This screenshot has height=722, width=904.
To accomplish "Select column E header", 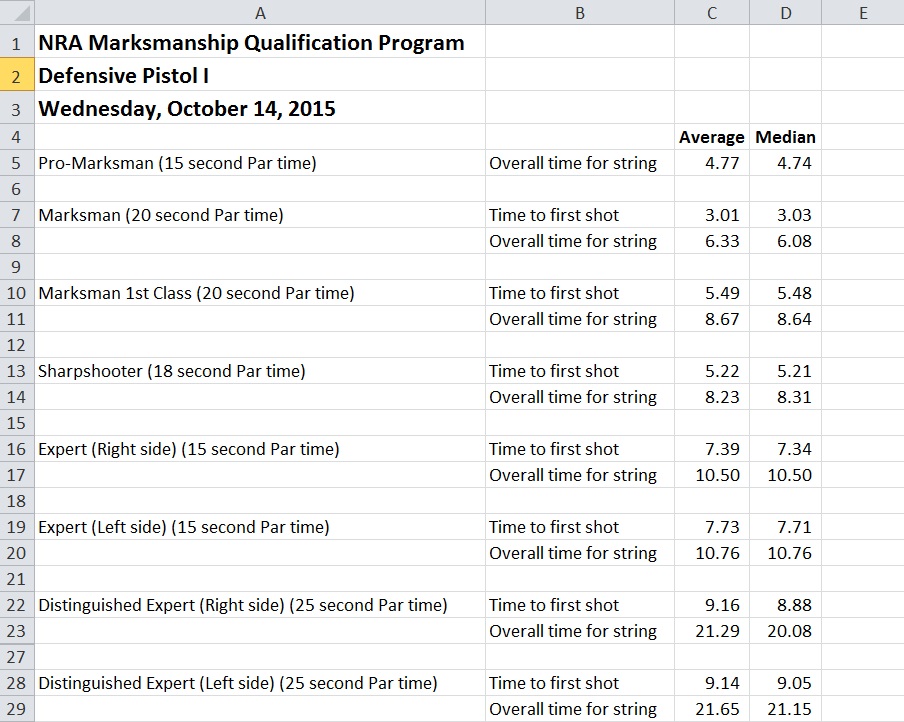I will [x=862, y=12].
